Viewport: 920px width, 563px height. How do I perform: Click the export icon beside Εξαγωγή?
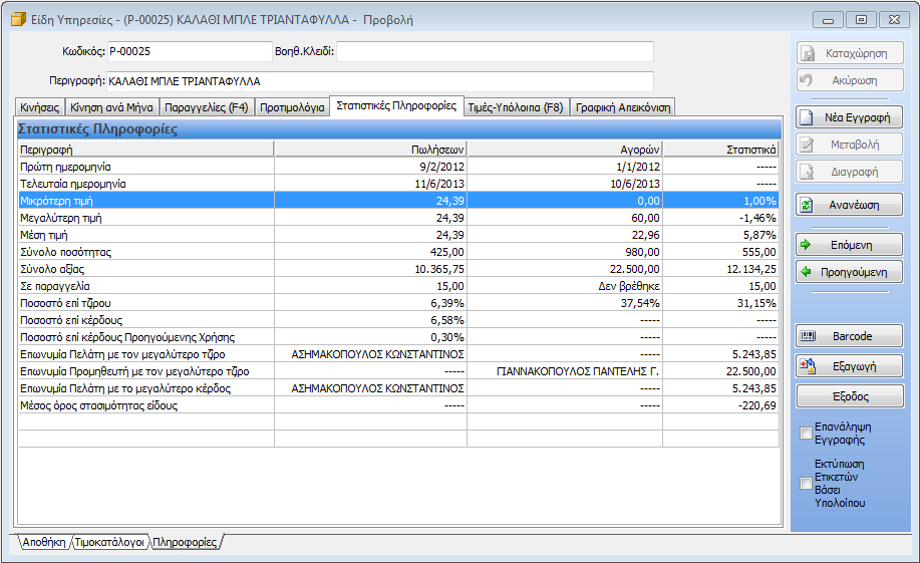(x=807, y=366)
